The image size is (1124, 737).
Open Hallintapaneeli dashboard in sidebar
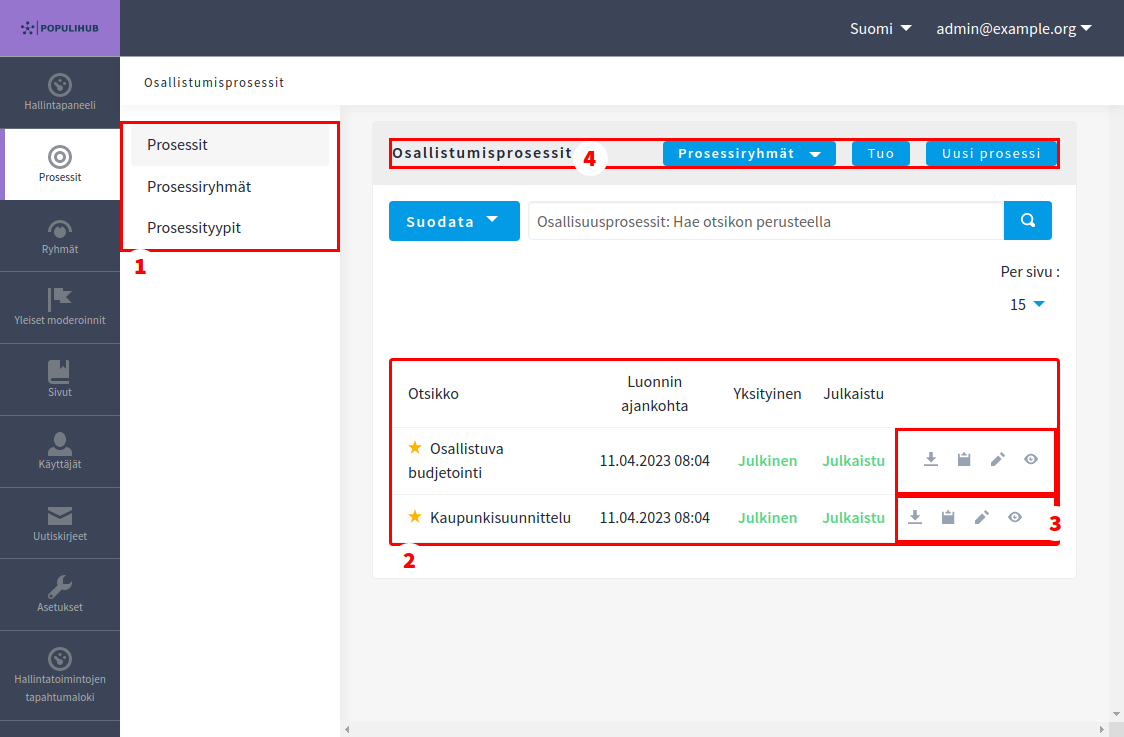coord(60,92)
